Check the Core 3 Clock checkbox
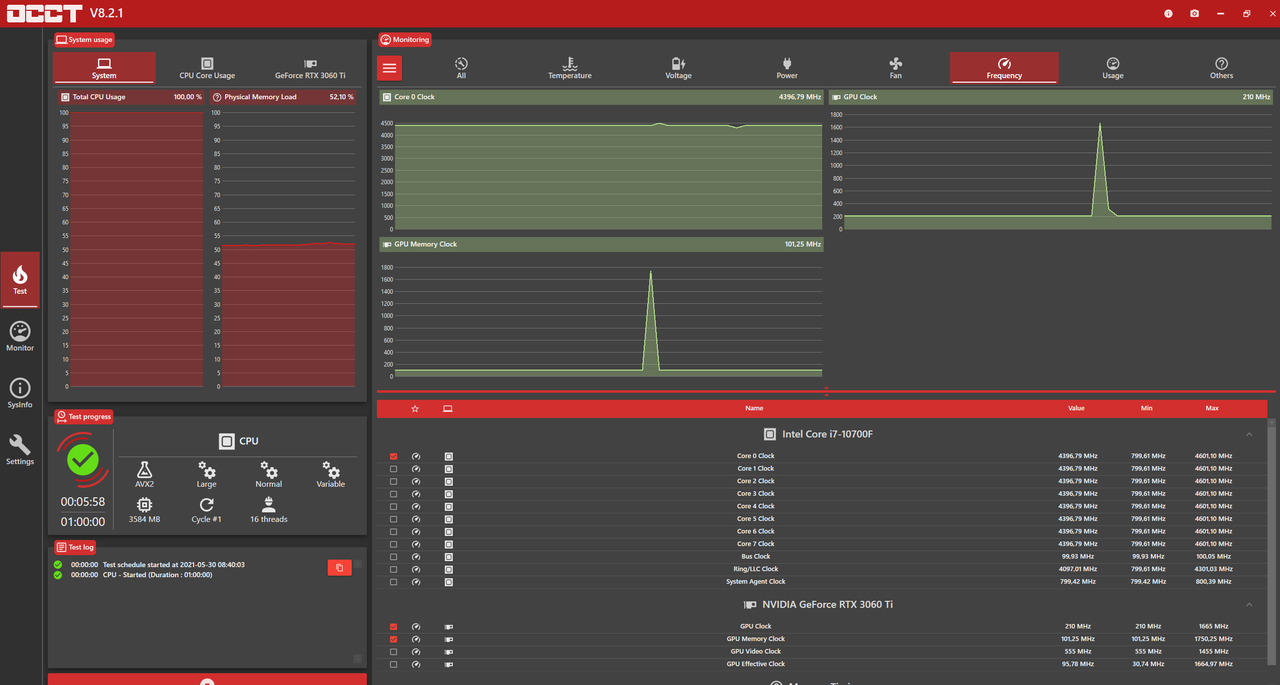 393,494
